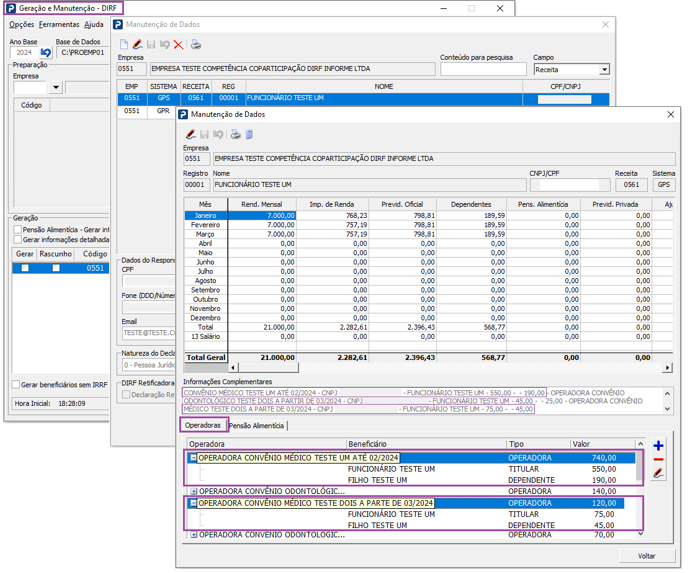The width and height of the screenshot is (691, 573).
Task: Click right arrow of table horizontal scrollbar
Action: pos(668,368)
